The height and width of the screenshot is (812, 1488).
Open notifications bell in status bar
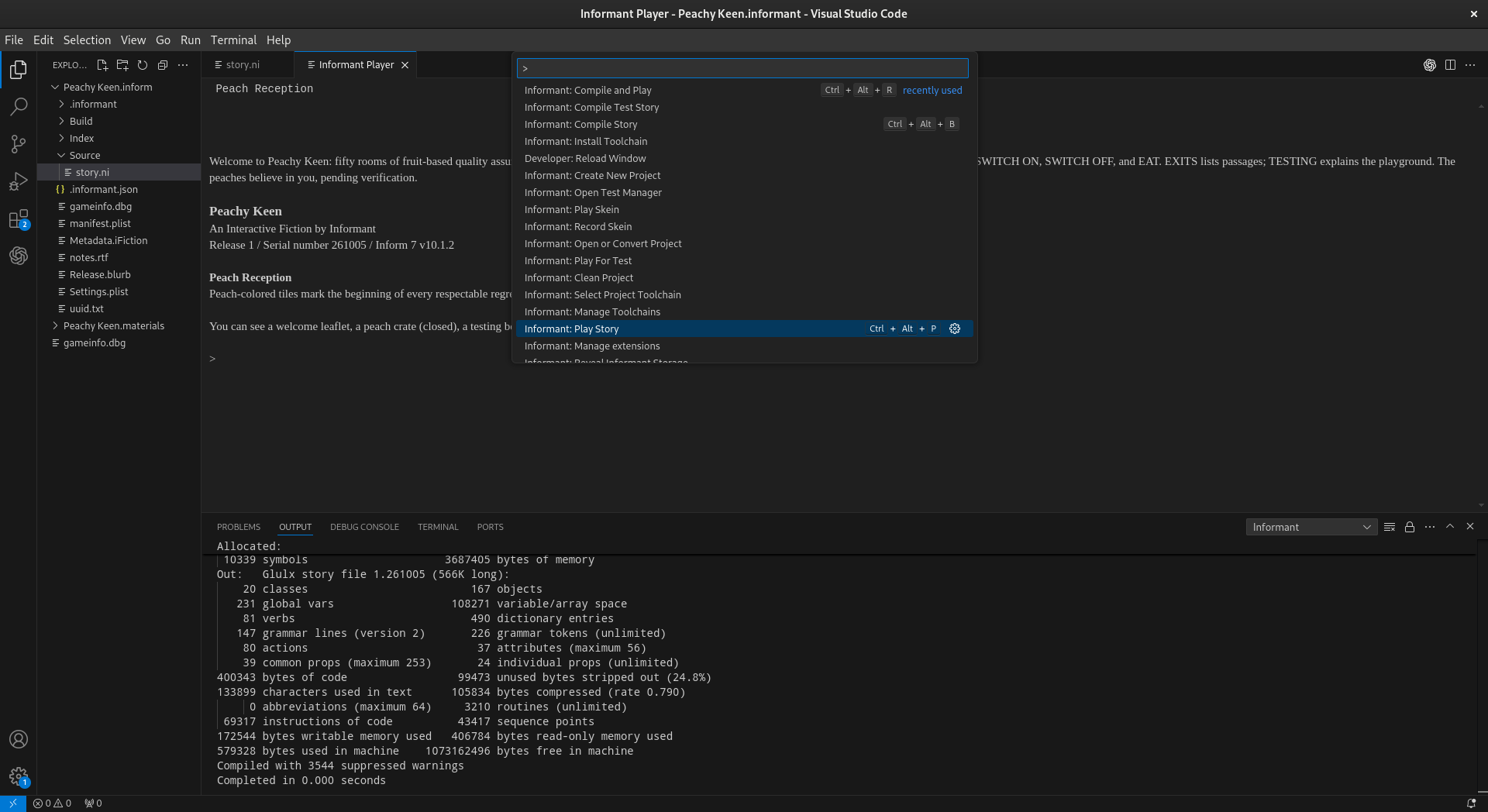(1471, 803)
